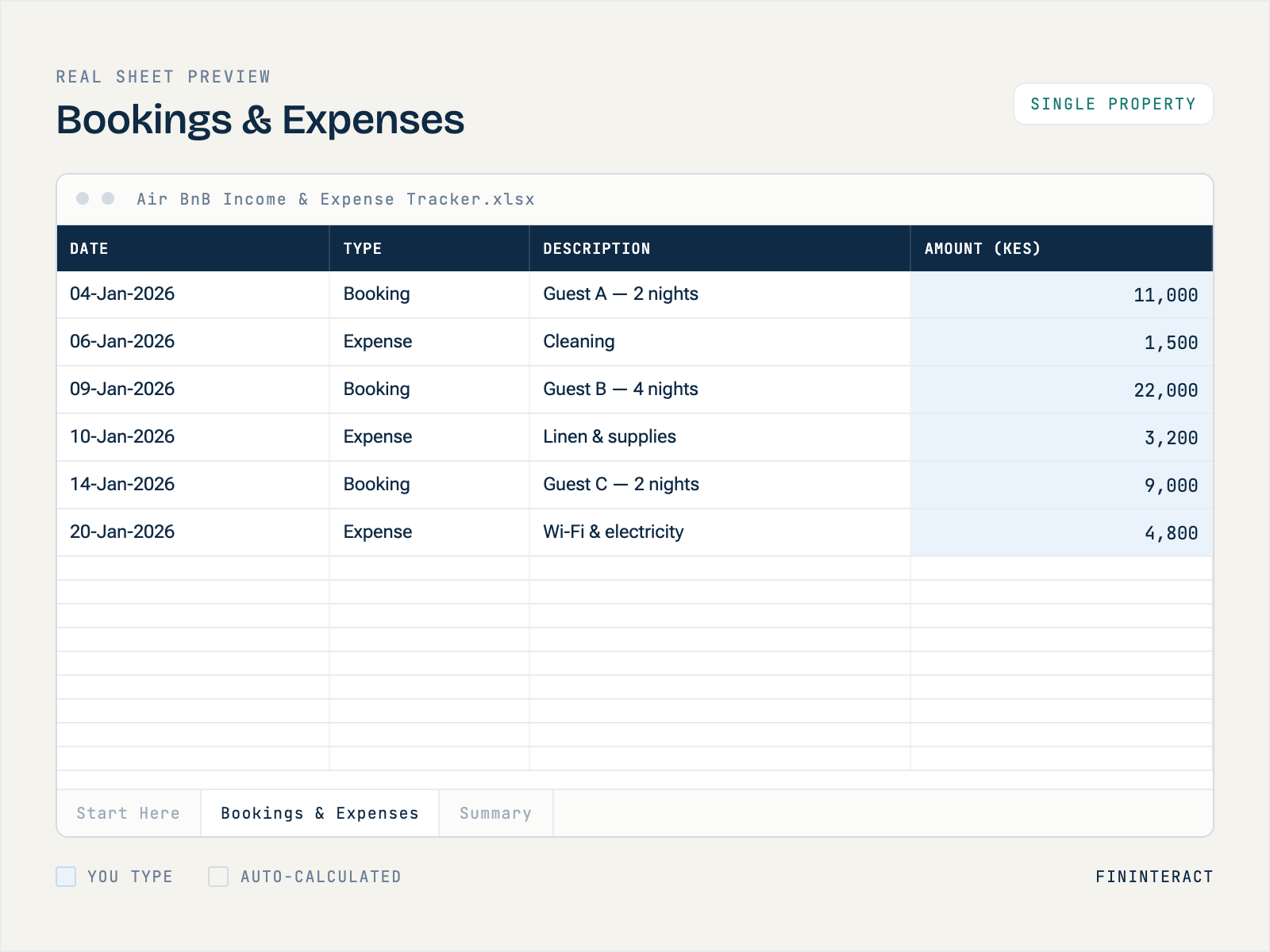The width and height of the screenshot is (1270, 952).
Task: Select the 10-Jan-2026 date cell
Action: coord(193,437)
